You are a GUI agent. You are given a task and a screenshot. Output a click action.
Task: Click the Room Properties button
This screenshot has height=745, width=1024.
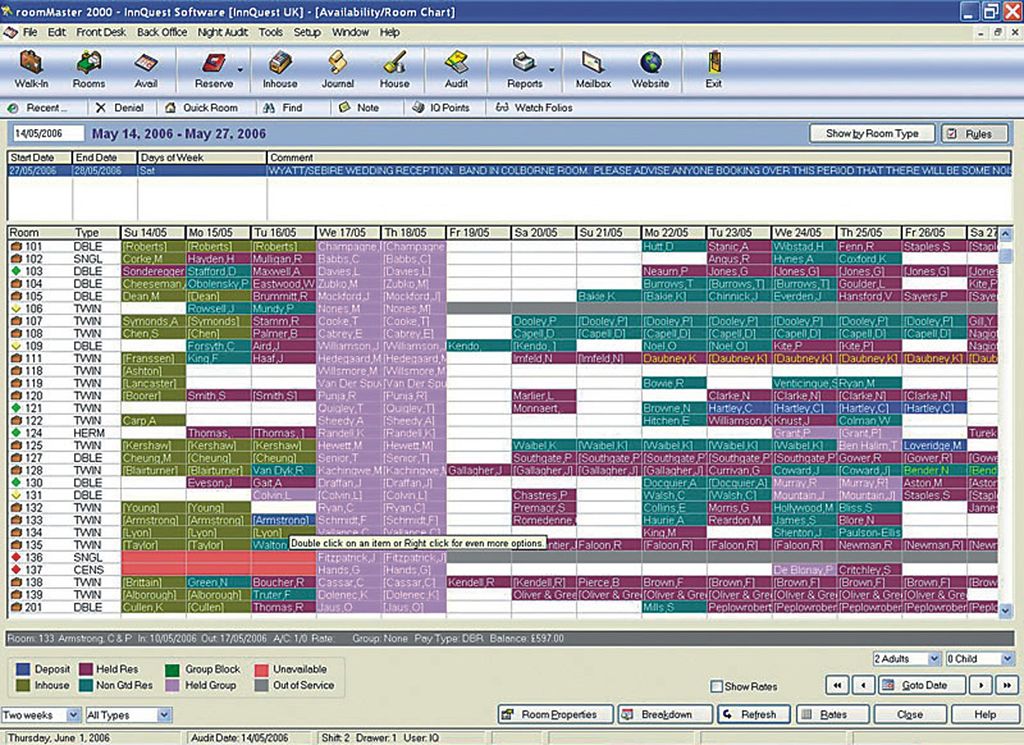(x=555, y=715)
